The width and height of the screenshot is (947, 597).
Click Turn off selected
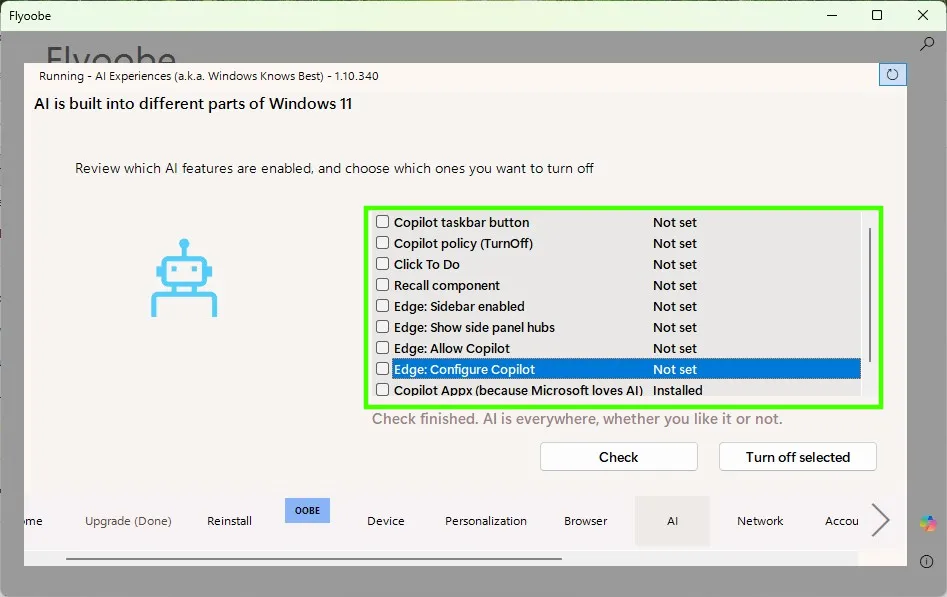tap(797, 456)
